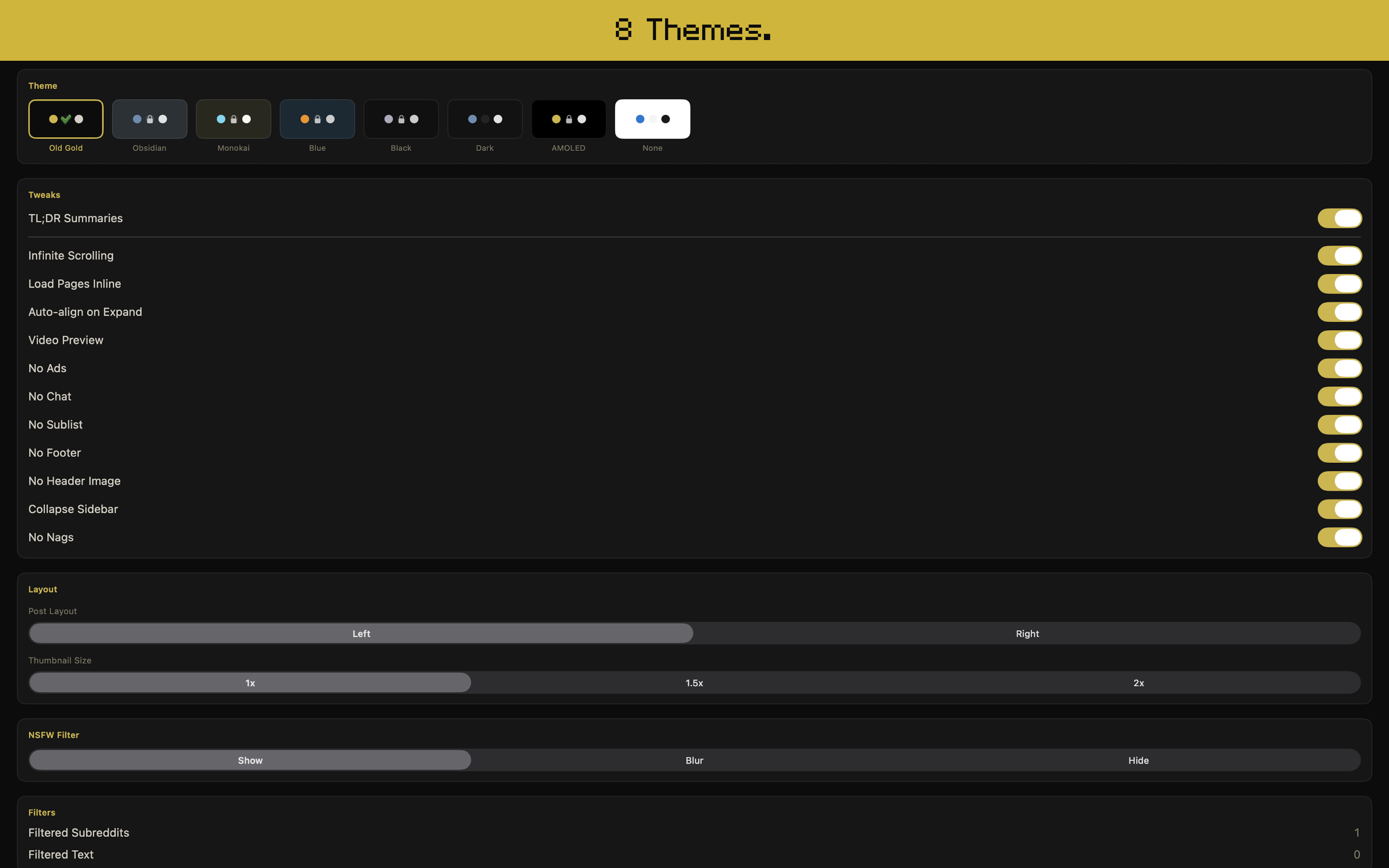Choose 1x thumbnail size
This screenshot has height=868, width=1389.
(250, 682)
